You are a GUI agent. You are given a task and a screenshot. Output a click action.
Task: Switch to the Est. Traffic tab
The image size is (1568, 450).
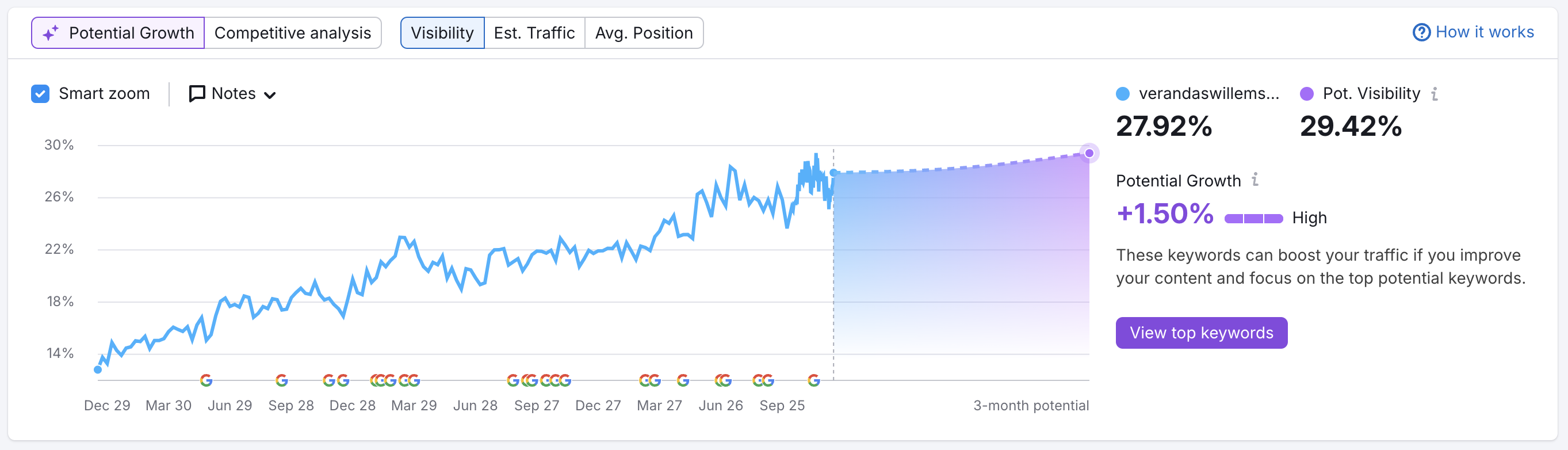(x=534, y=32)
